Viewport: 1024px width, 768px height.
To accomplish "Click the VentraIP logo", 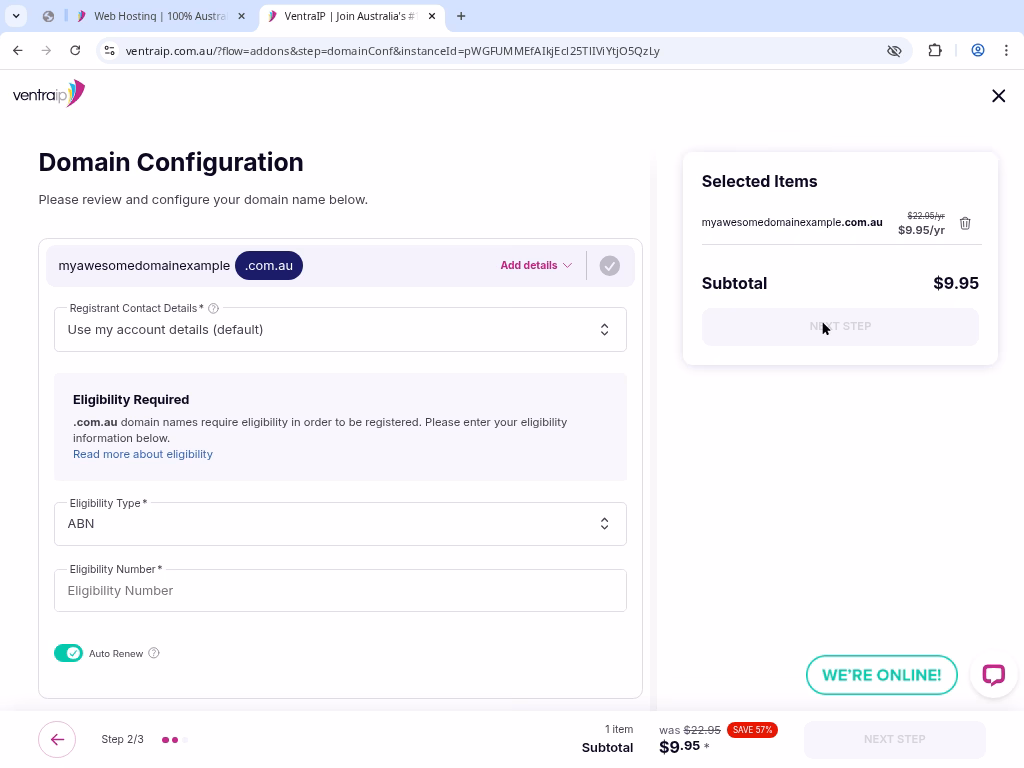I will pos(48,94).
